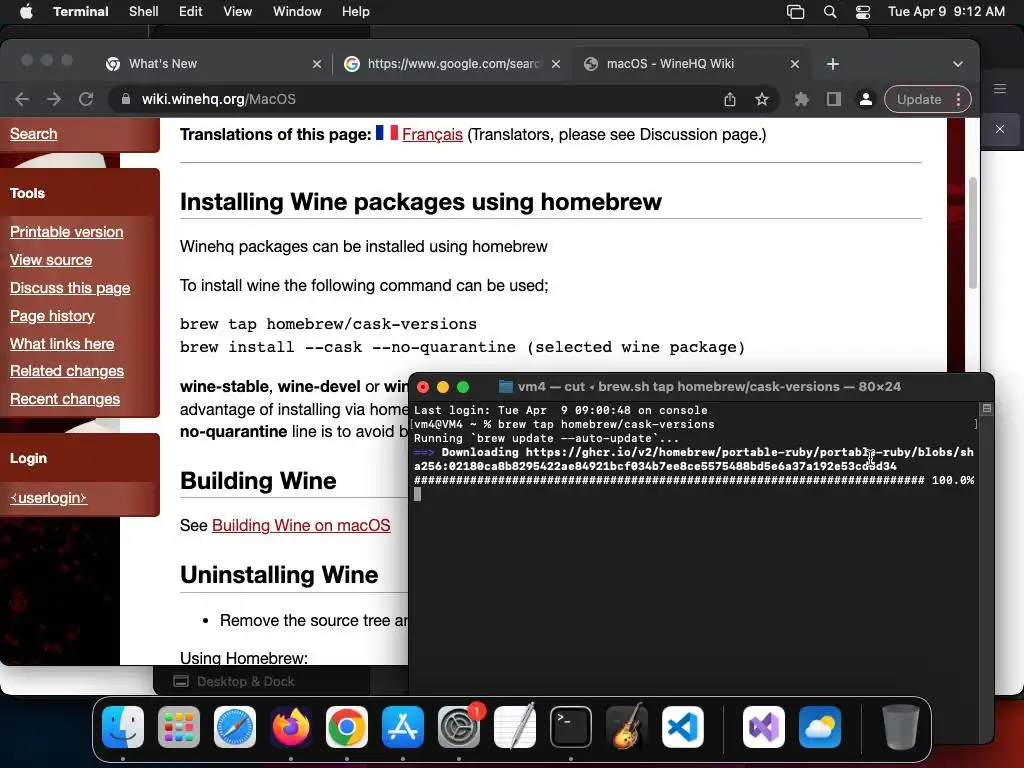The width and height of the screenshot is (1024, 768).
Task: Open the Related changes link
Action: coord(67,371)
